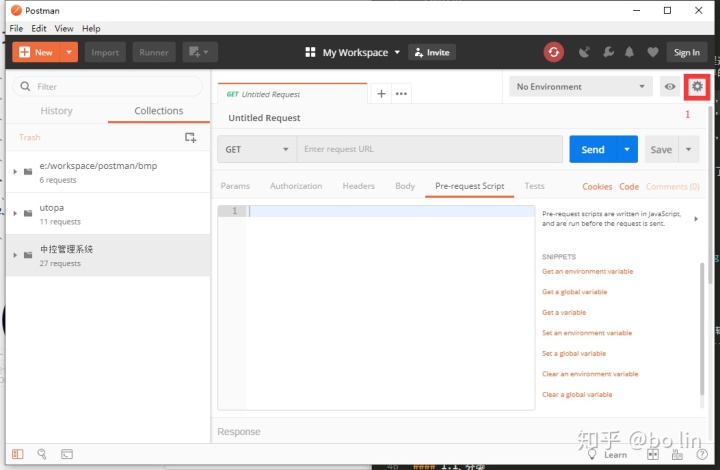Screen dimensions: 720x470
Task: Click the Learn bootcamp lightbulb icon
Action: (x=592, y=454)
